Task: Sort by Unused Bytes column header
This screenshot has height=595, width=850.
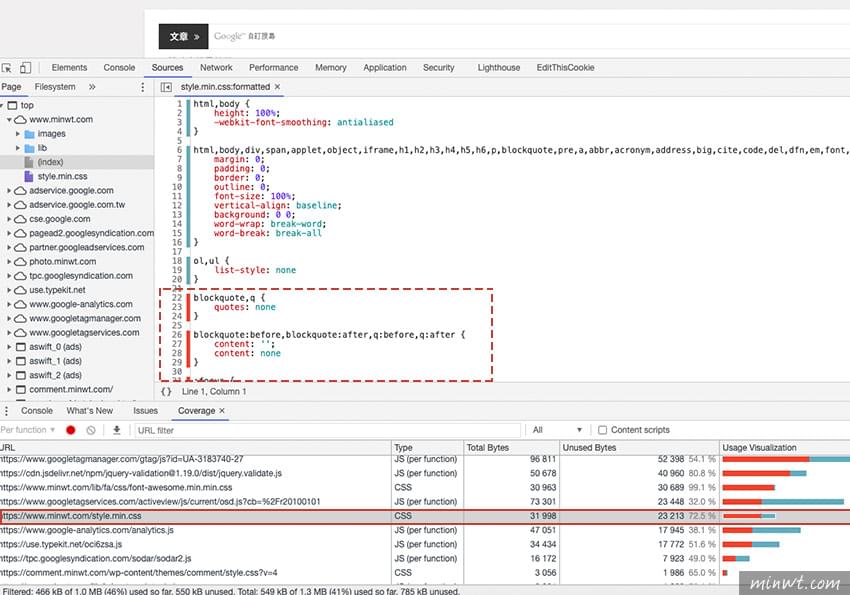Action: [x=639, y=448]
